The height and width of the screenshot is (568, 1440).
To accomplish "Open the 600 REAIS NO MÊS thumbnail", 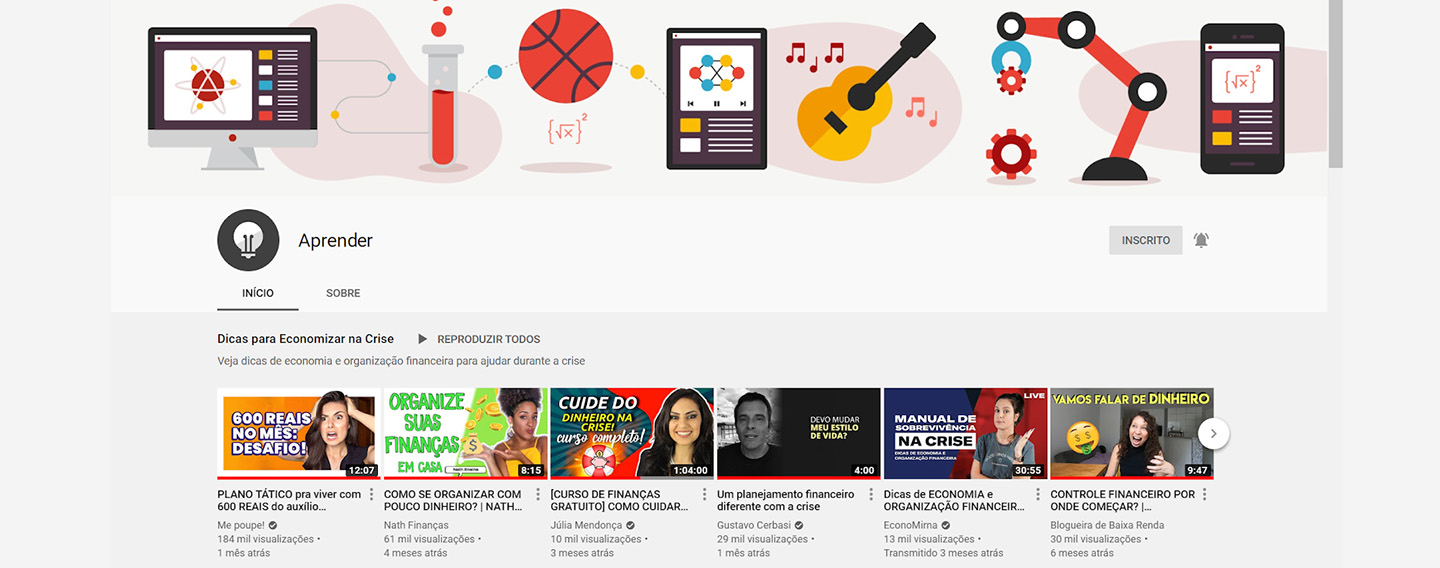I will pyautogui.click(x=298, y=434).
